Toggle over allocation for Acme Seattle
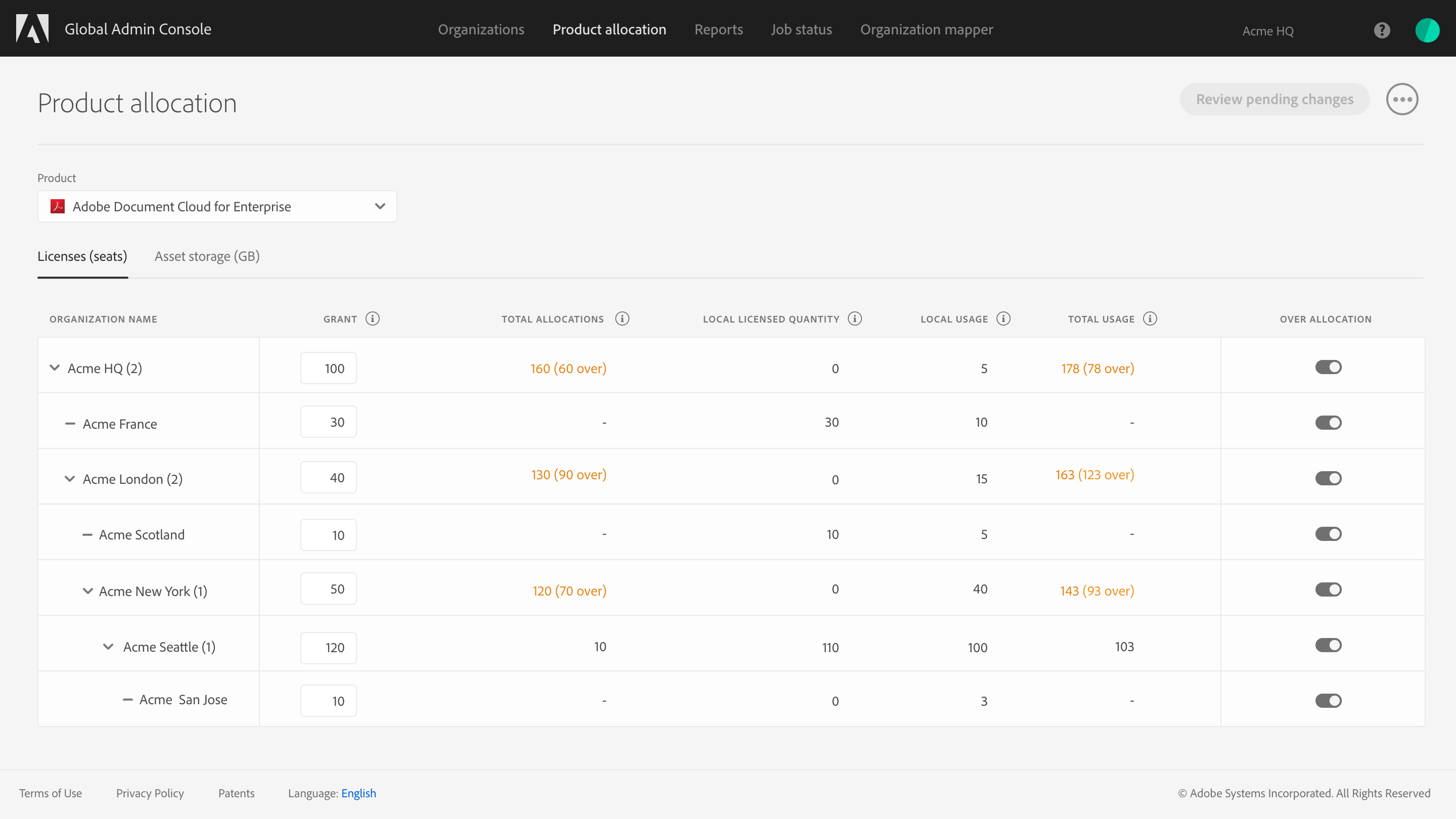The width and height of the screenshot is (1456, 819). point(1328,645)
